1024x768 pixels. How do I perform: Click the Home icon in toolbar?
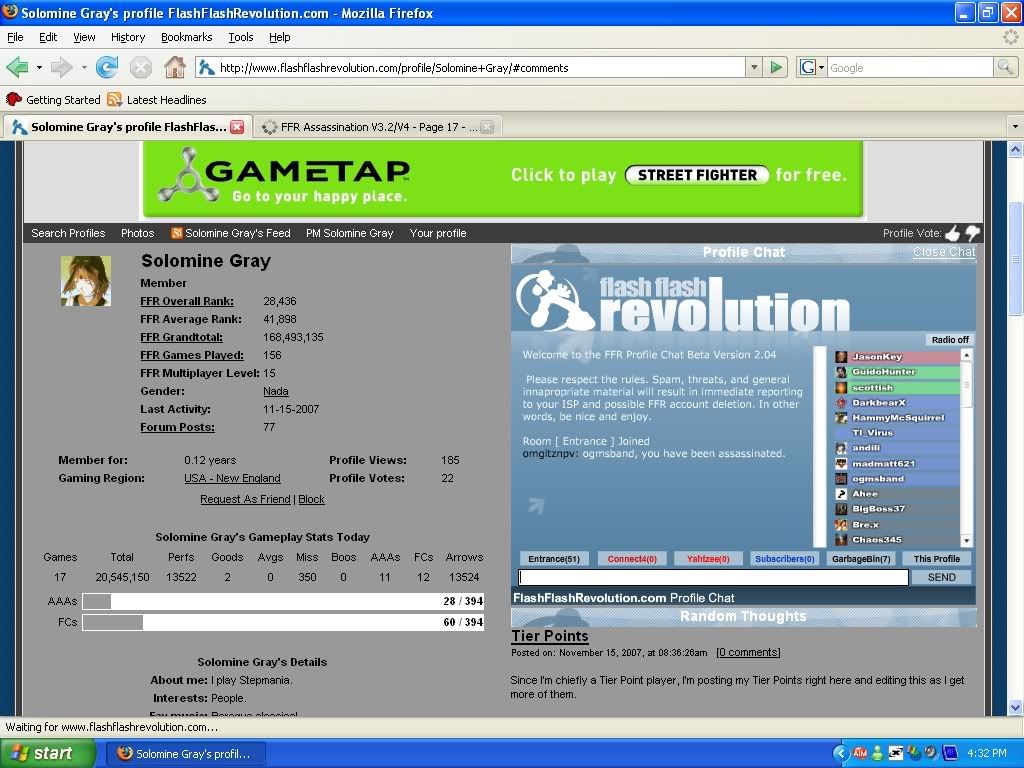tap(174, 68)
